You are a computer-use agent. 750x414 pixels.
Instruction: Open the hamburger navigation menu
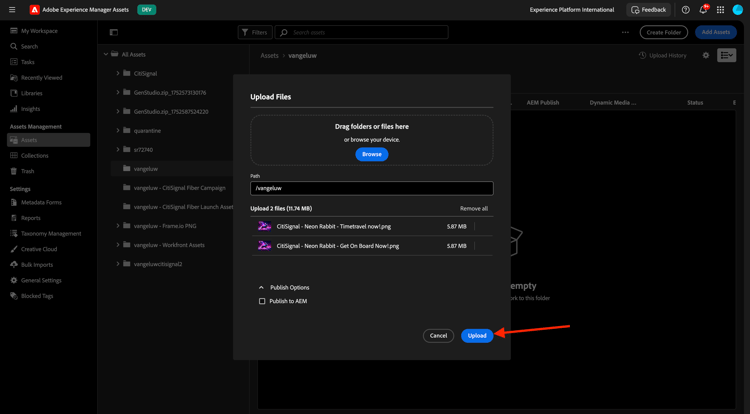coord(12,10)
